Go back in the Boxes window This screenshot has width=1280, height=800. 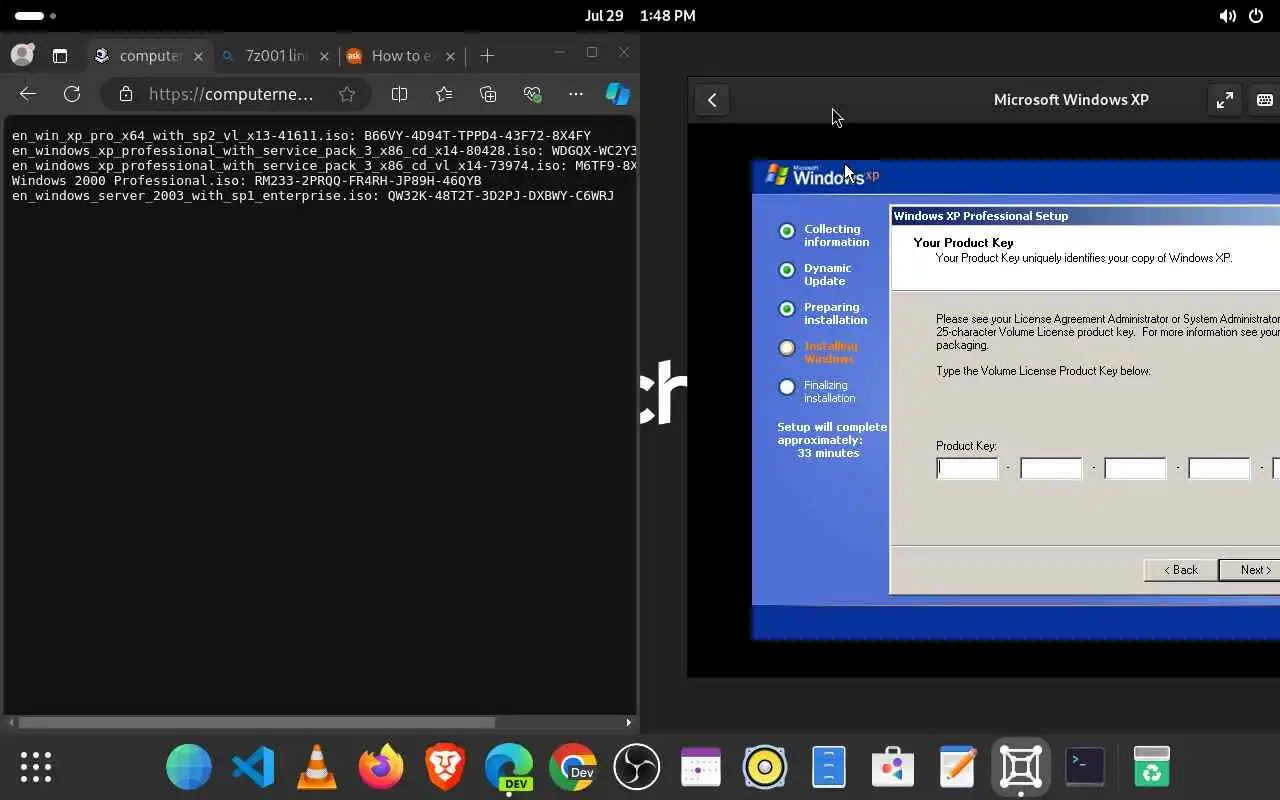pos(712,100)
